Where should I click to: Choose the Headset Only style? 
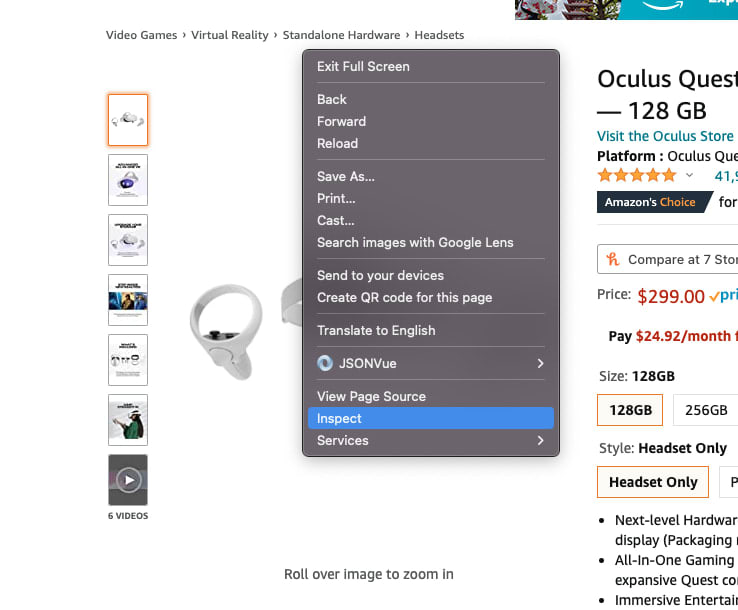(x=653, y=482)
